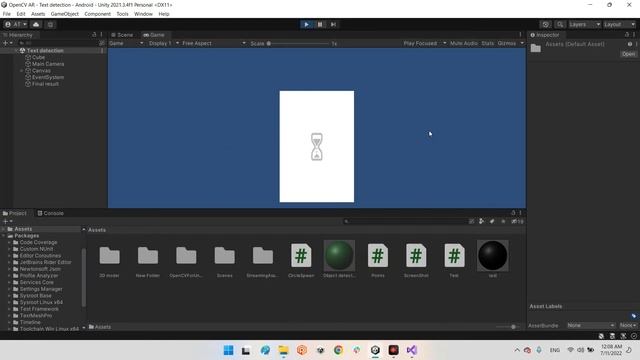
Task: Select the CircleSpawn script asset
Action: (301, 260)
